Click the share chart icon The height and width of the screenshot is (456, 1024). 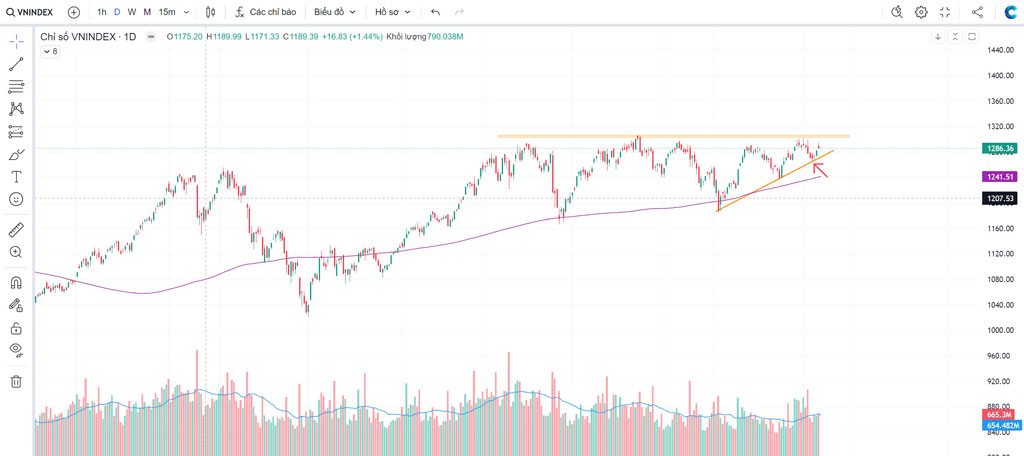click(x=977, y=12)
